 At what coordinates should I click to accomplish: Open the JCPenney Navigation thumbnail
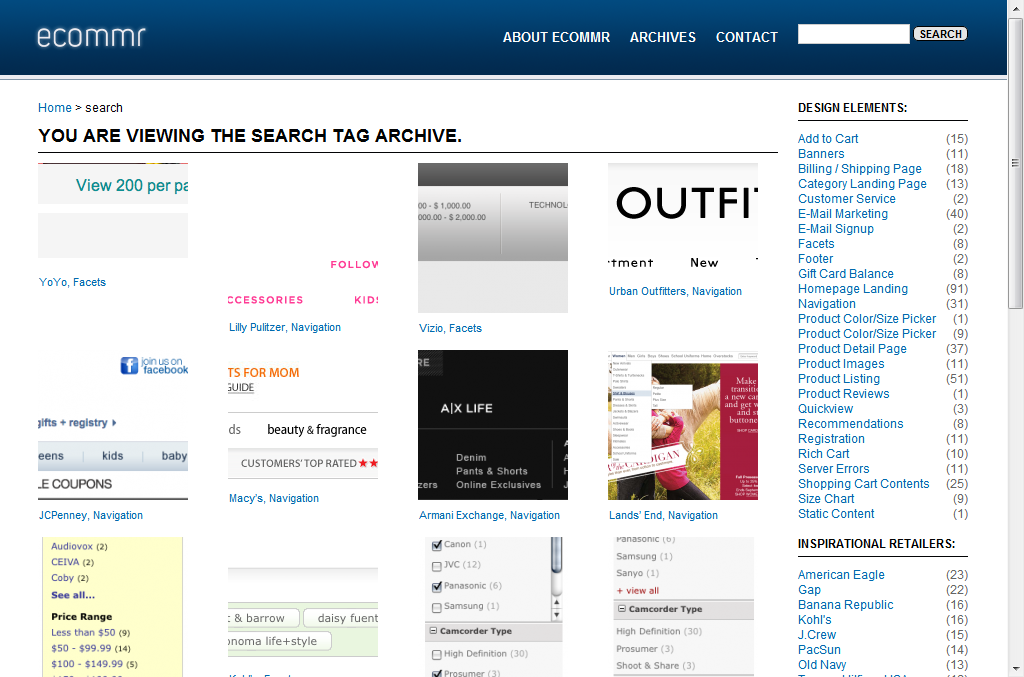click(x=113, y=425)
